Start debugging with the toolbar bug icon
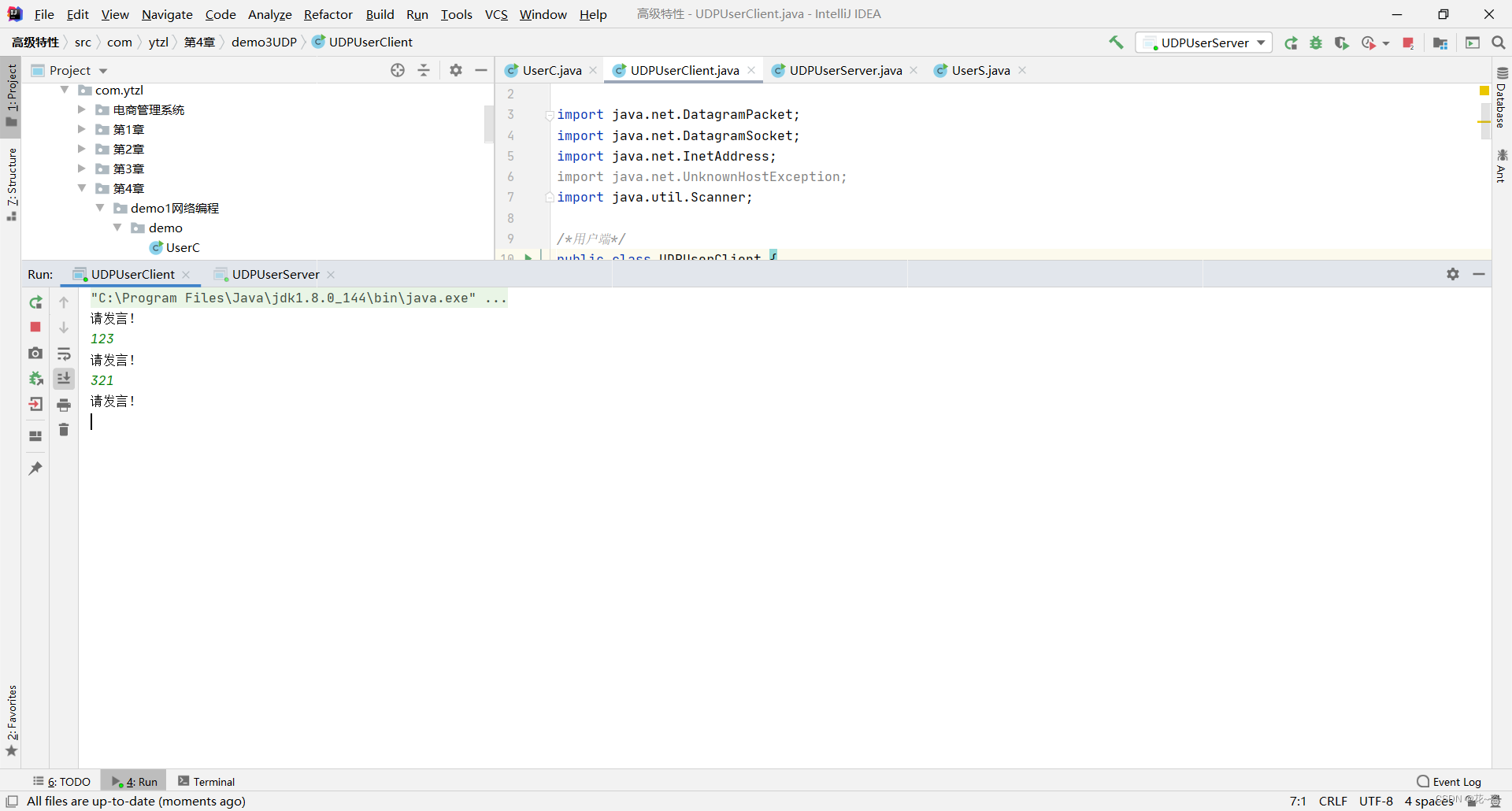 (x=1316, y=43)
